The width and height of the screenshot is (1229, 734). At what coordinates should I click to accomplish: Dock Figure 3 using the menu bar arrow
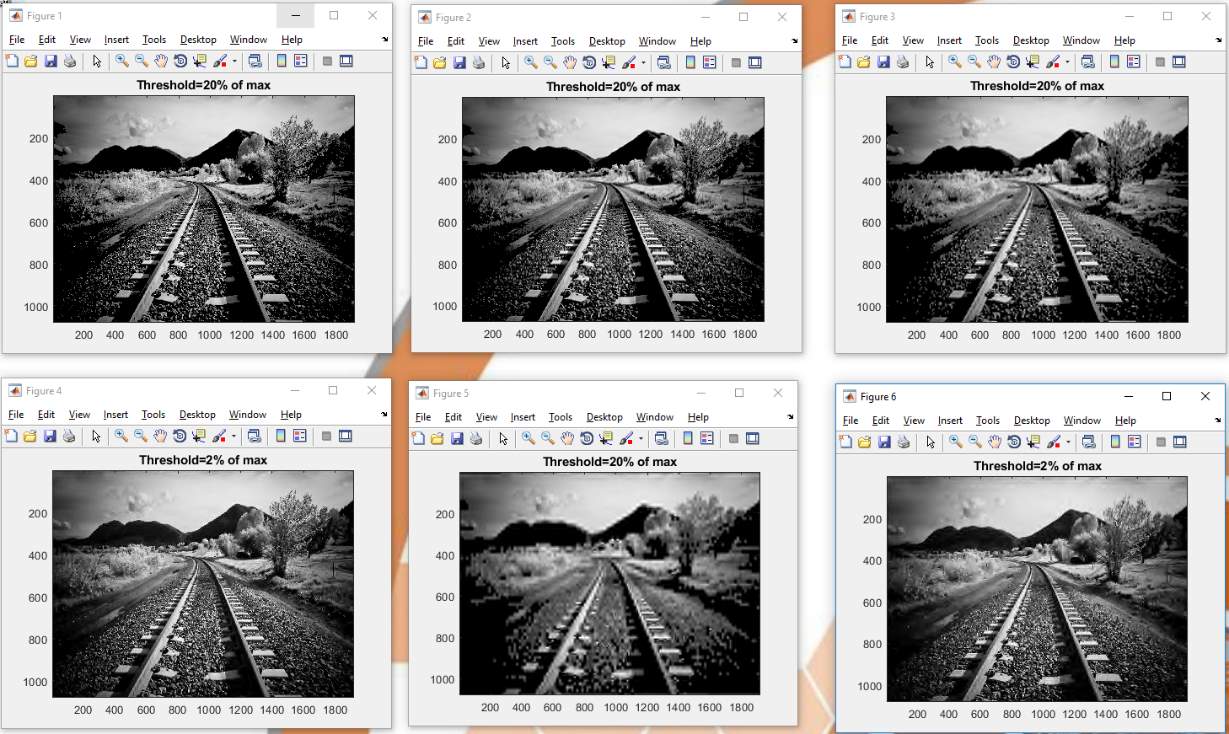pos(1220,40)
